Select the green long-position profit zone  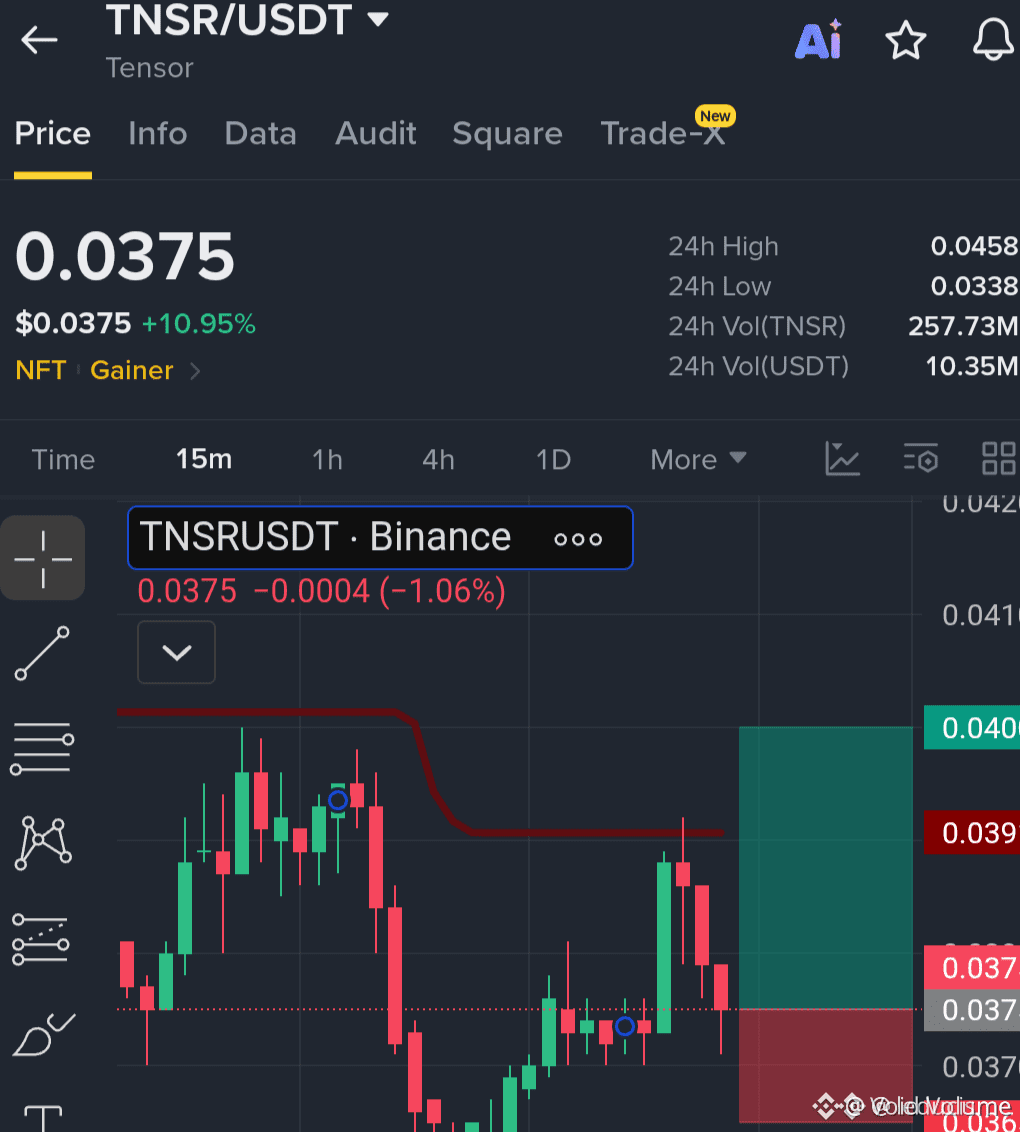coord(825,868)
